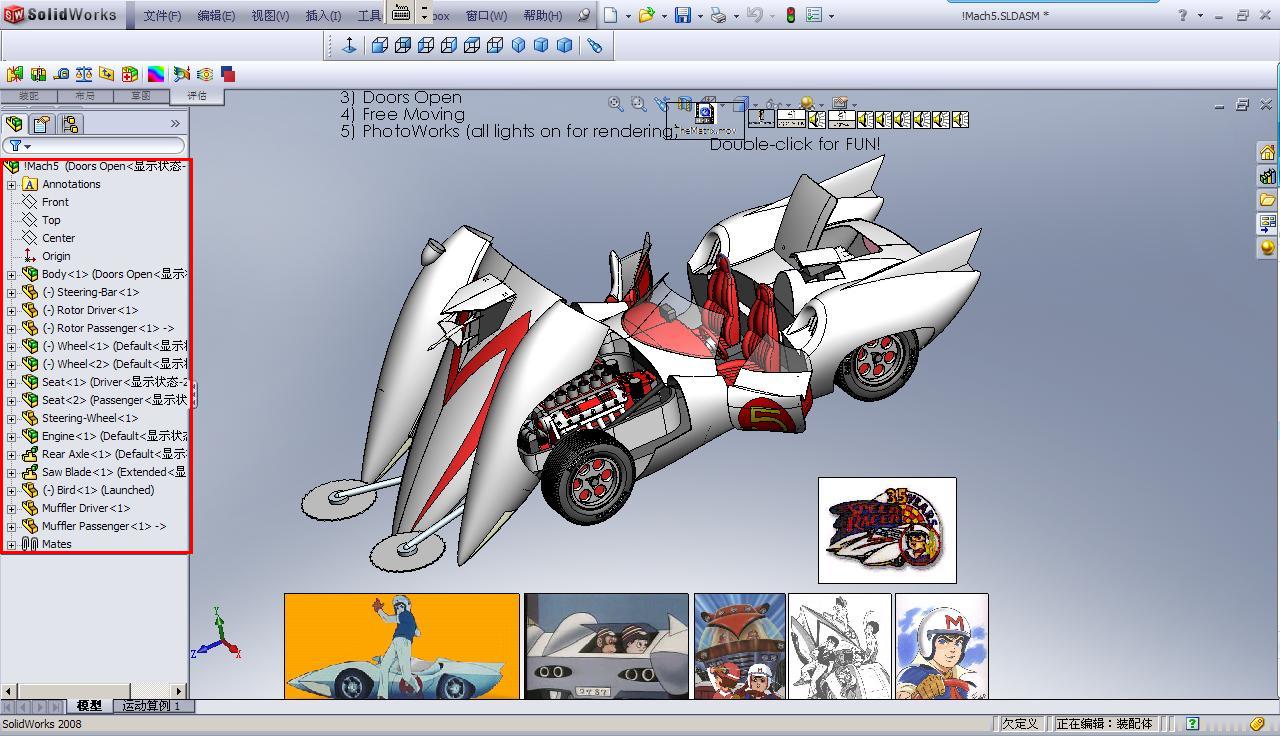Click the Zoom to Fit magnifier icon

(x=615, y=103)
